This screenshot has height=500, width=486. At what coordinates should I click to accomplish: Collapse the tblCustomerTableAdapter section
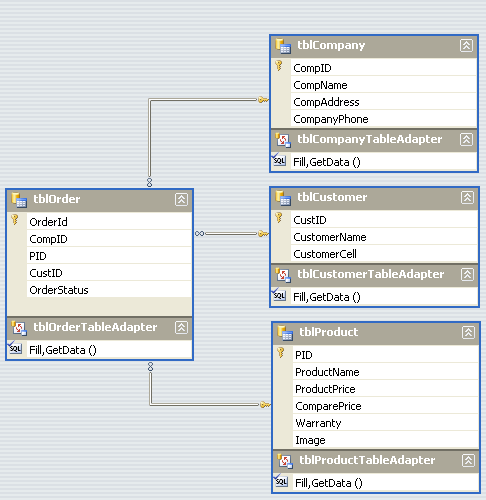tap(467, 275)
